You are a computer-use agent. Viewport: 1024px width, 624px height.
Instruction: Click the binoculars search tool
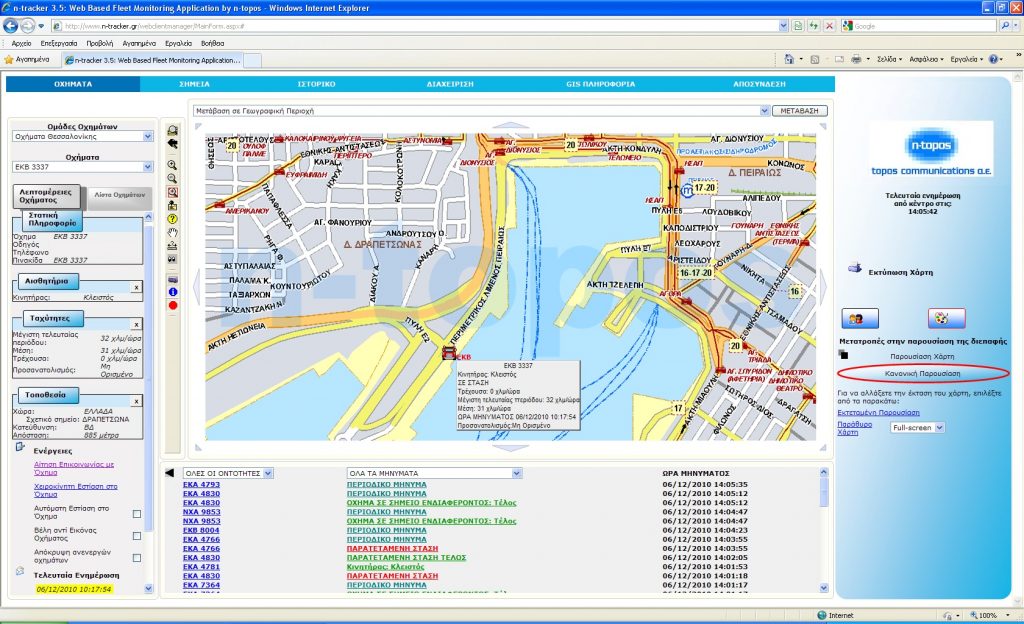pyautogui.click(x=172, y=259)
